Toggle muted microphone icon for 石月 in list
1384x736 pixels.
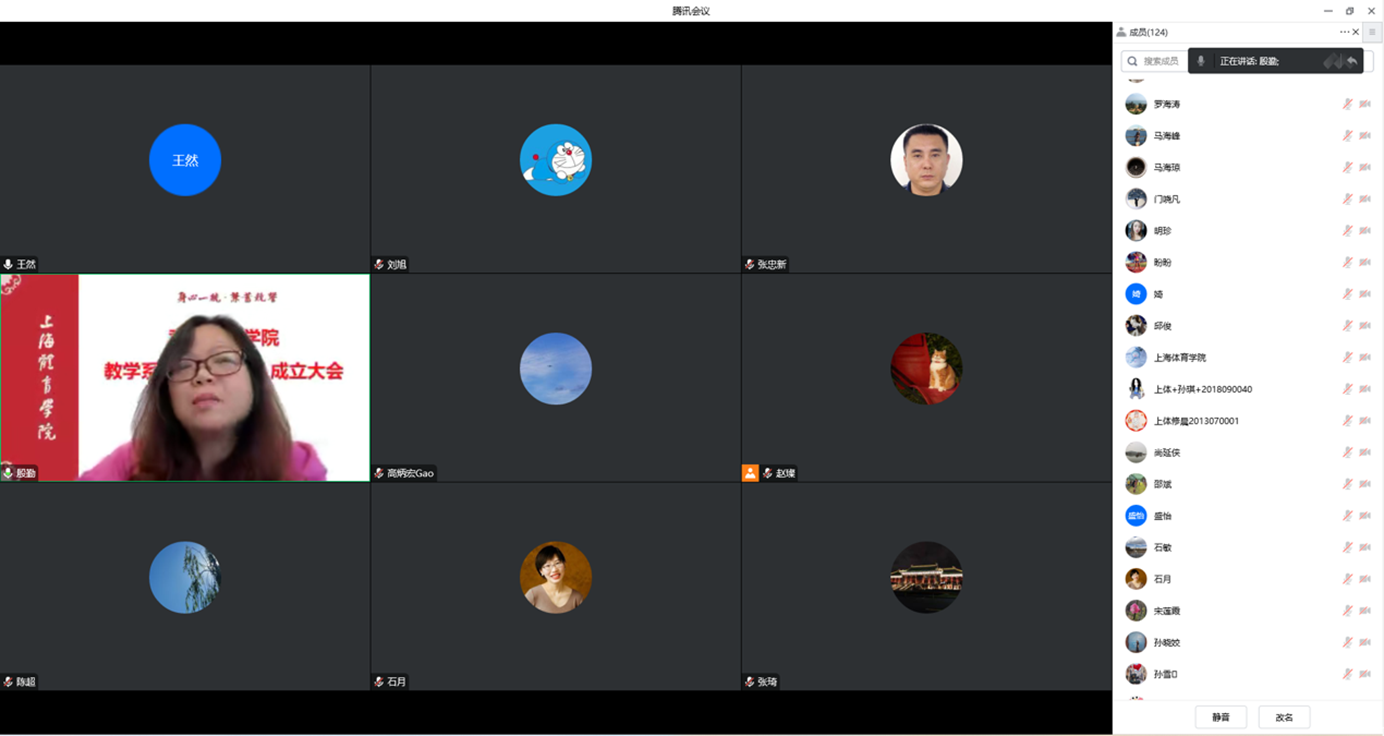[x=1347, y=579]
